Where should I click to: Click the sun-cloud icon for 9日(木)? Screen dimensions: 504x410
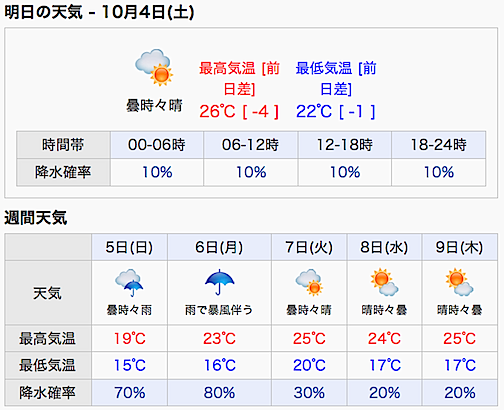coord(459,282)
